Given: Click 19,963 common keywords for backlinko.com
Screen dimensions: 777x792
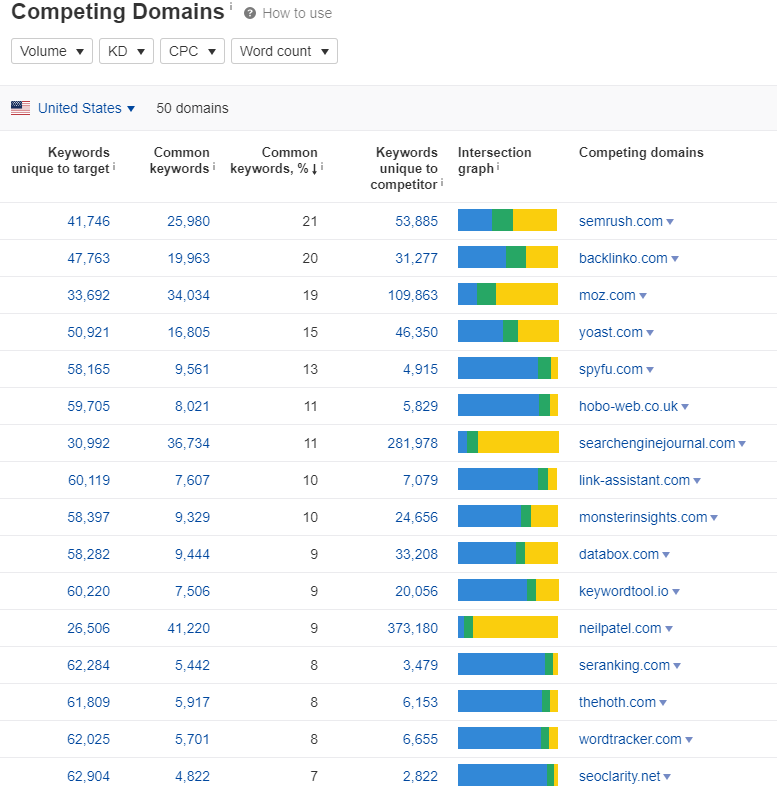Looking at the screenshot, I should (x=188, y=258).
